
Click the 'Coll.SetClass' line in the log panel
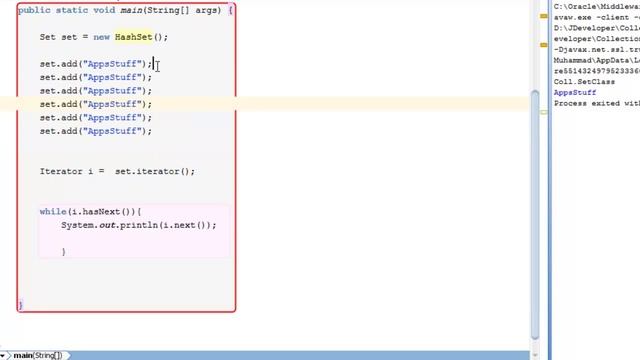click(584, 82)
